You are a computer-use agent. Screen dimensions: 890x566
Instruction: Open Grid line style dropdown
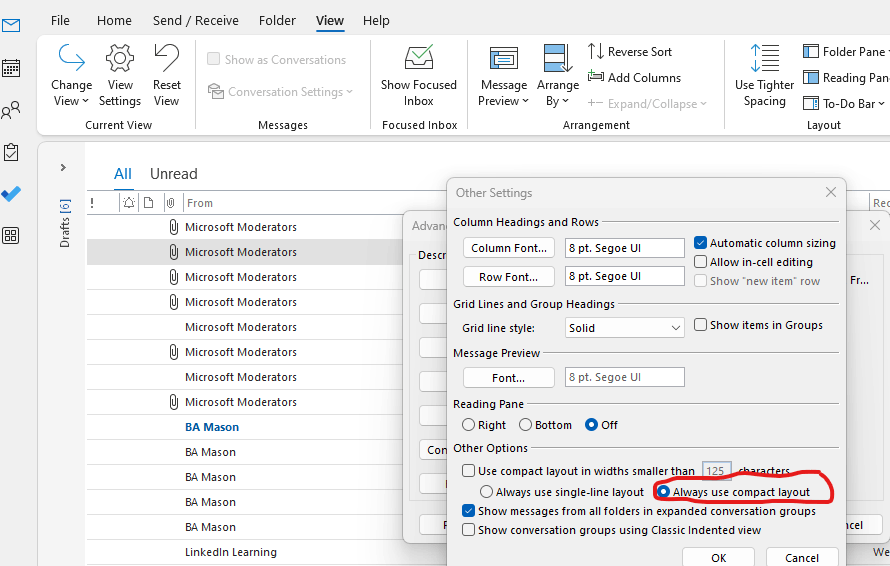tap(624, 328)
